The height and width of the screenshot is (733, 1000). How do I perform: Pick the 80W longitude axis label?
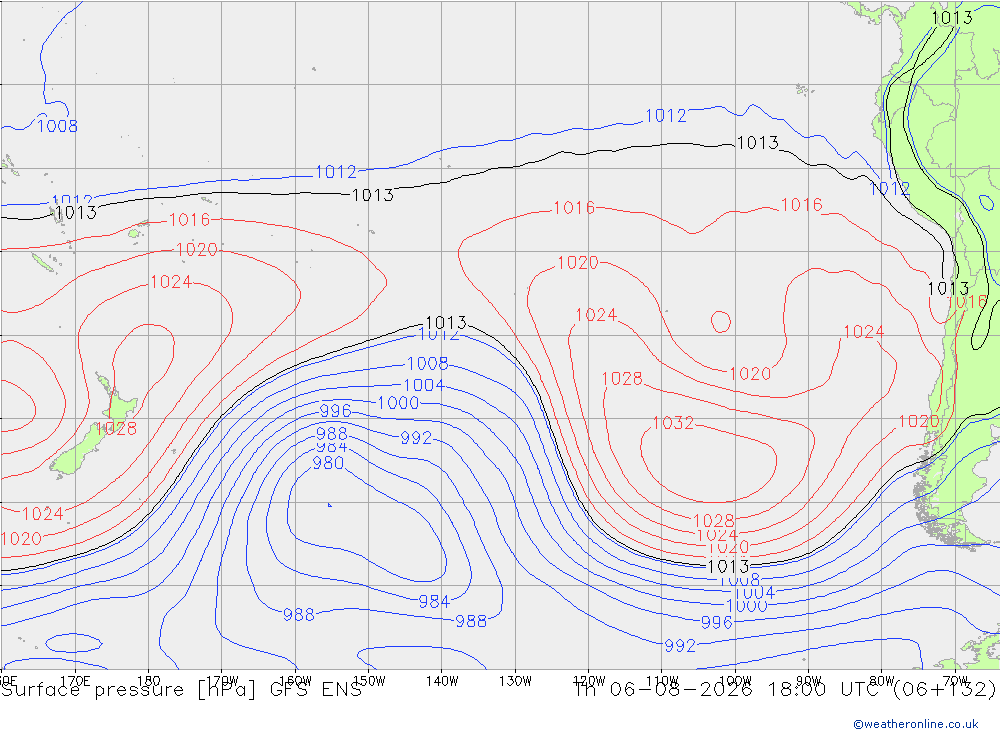[x=882, y=681]
